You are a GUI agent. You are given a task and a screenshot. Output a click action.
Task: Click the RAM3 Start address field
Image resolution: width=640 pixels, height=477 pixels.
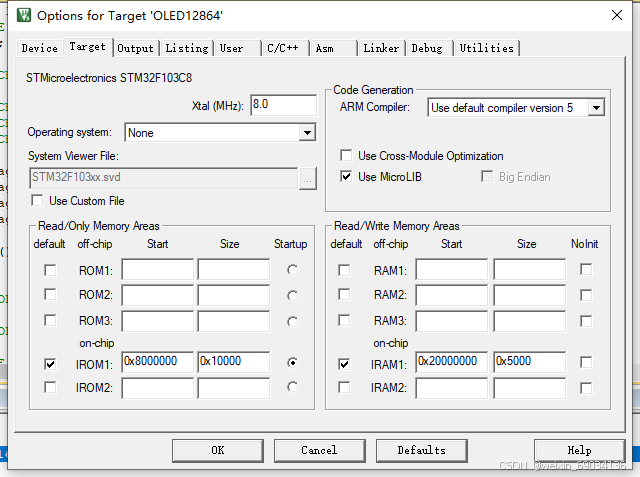tap(452, 322)
